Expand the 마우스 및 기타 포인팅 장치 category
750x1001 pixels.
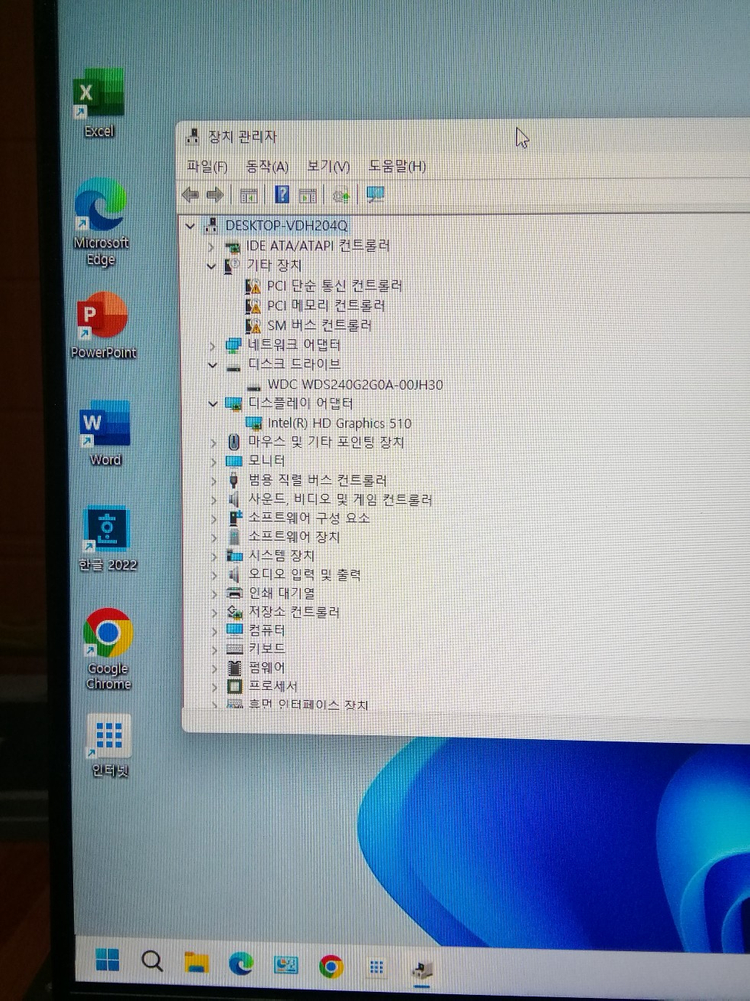click(214, 442)
